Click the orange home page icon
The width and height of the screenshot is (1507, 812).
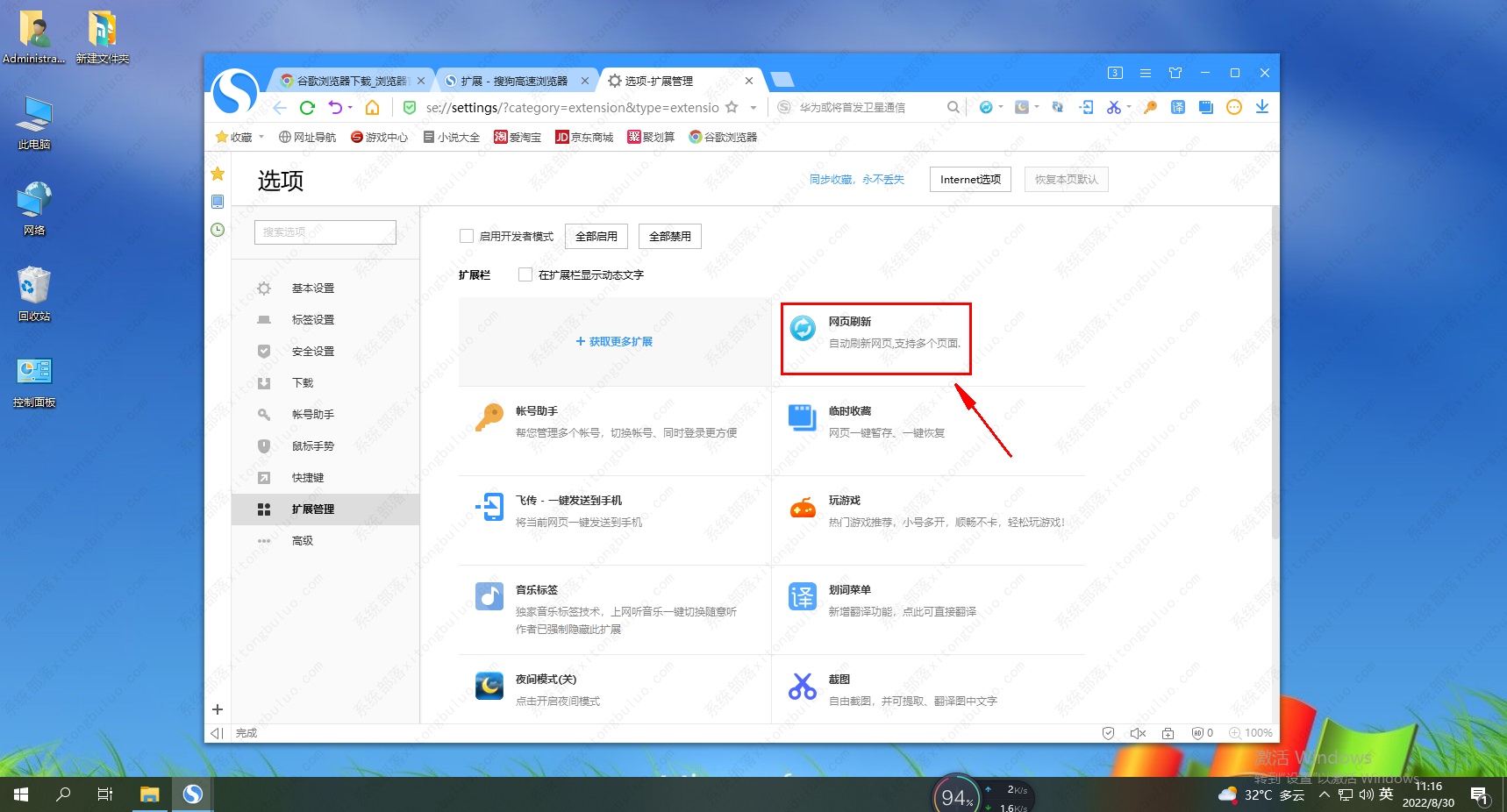click(x=373, y=108)
